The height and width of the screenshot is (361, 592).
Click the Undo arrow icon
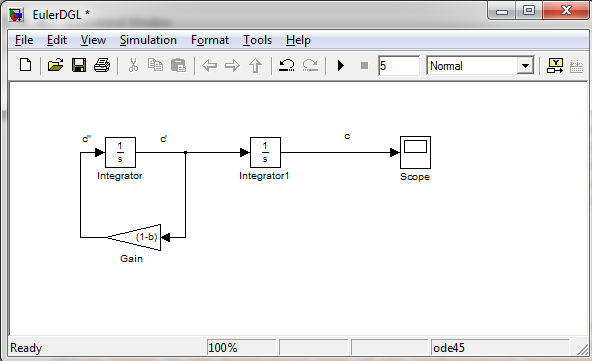click(287, 65)
